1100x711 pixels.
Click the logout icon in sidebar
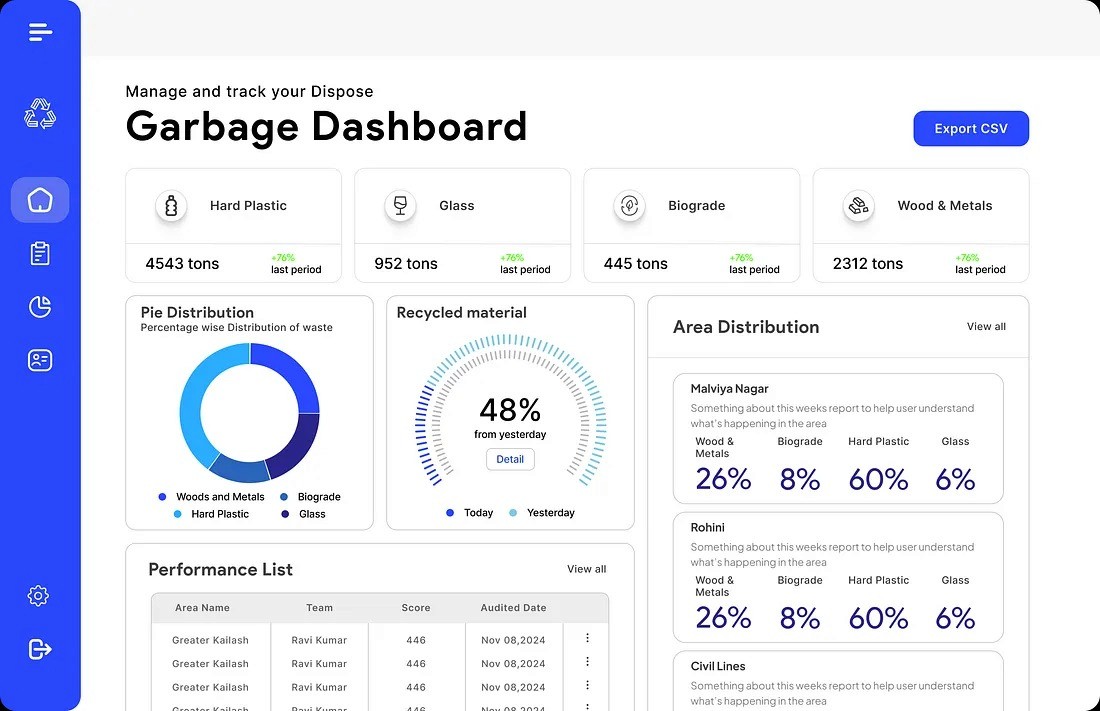point(40,649)
